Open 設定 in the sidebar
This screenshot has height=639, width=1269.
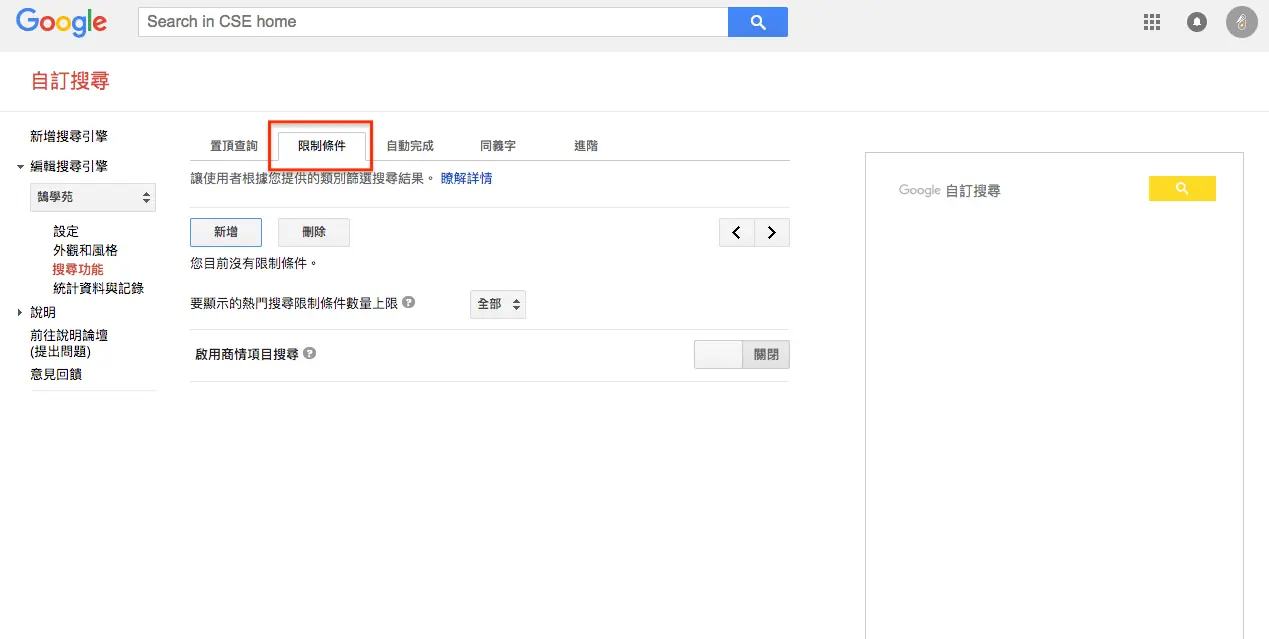pos(66,231)
